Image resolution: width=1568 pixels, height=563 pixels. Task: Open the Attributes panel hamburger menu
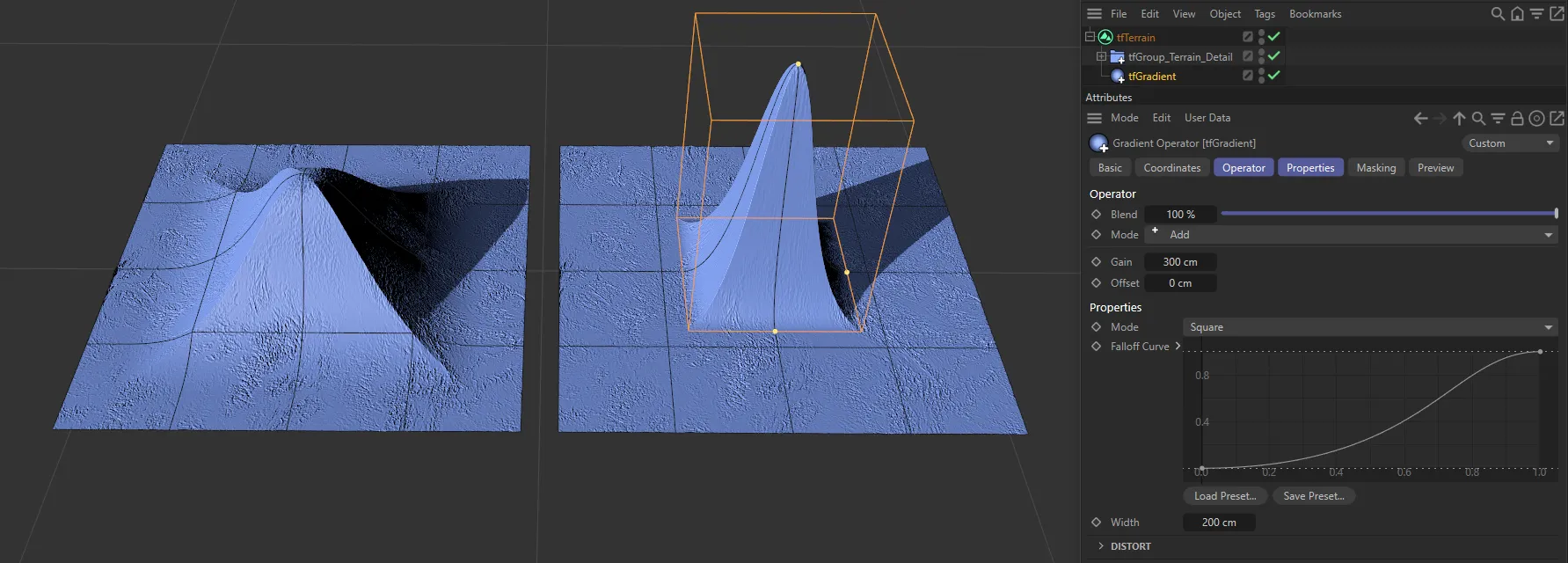pyautogui.click(x=1094, y=118)
